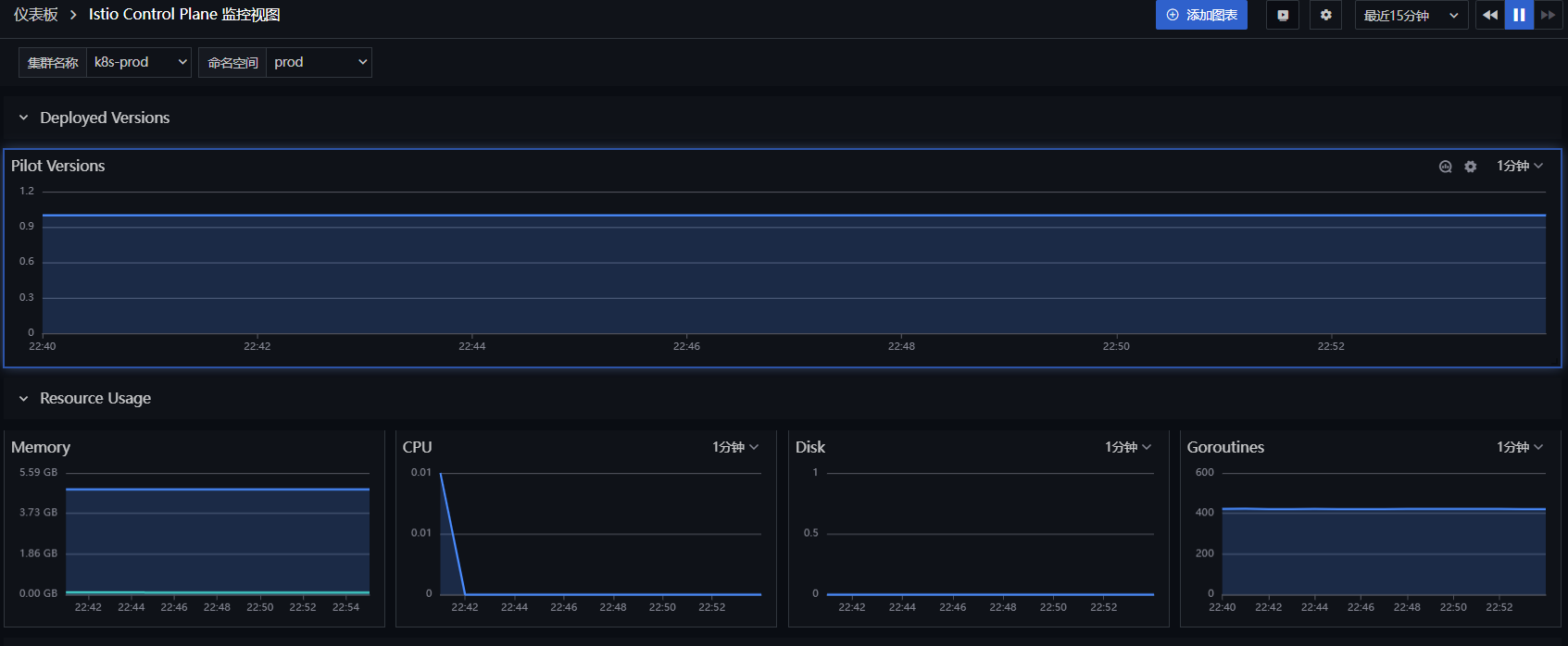
Task: Collapse the Resource Usage section
Action: pos(23,398)
